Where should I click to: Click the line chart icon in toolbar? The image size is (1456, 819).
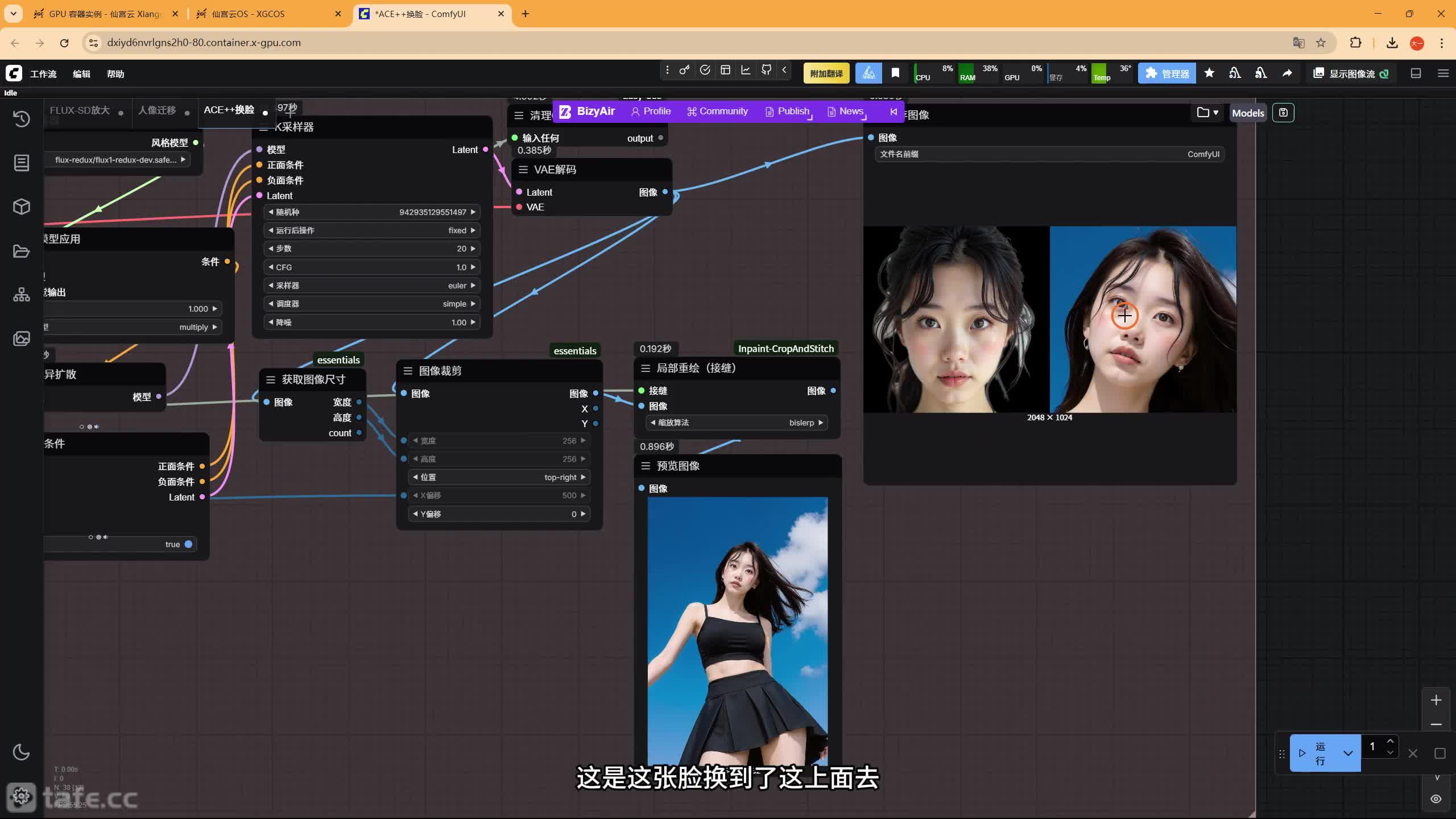[x=746, y=70]
